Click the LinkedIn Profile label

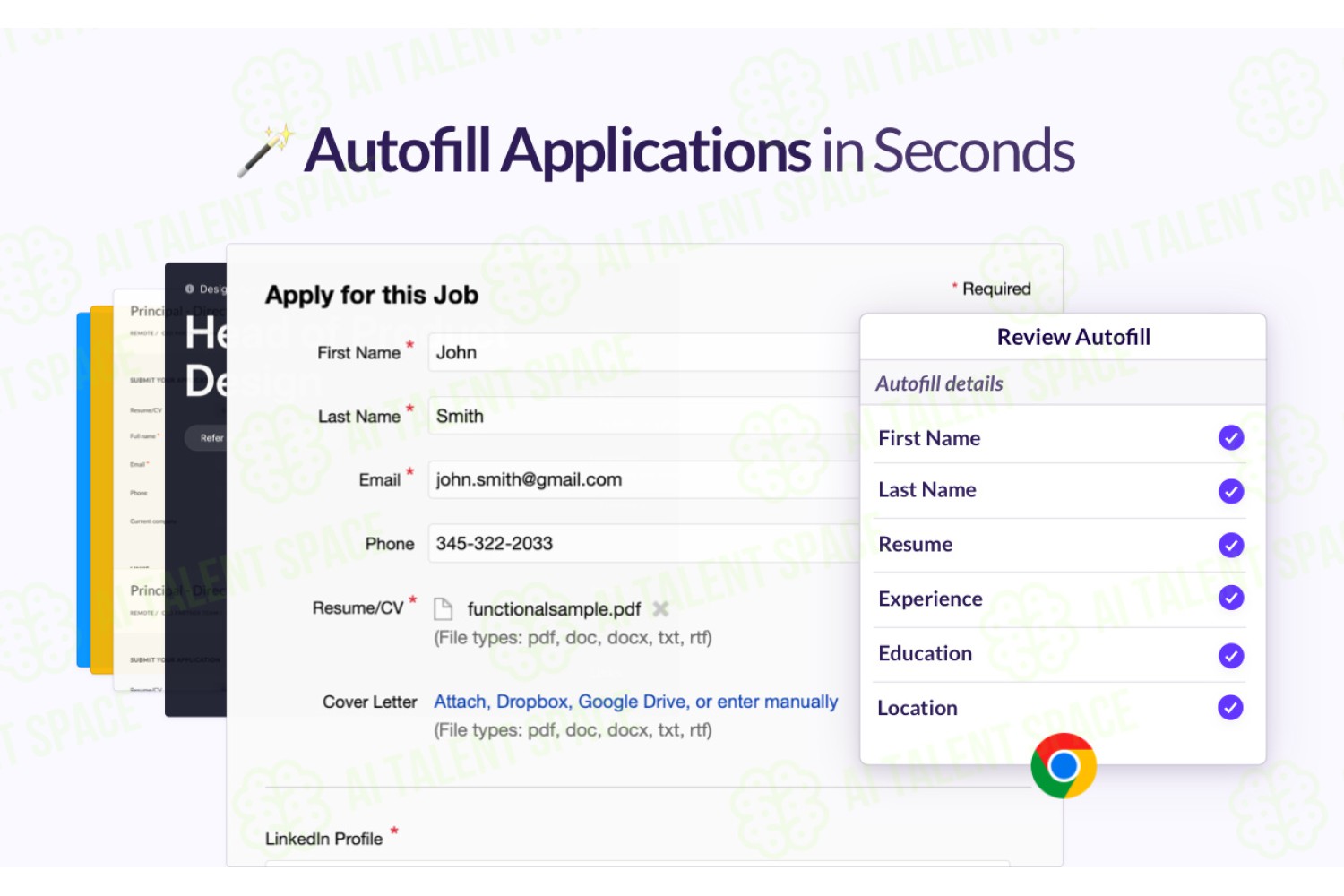click(x=323, y=839)
